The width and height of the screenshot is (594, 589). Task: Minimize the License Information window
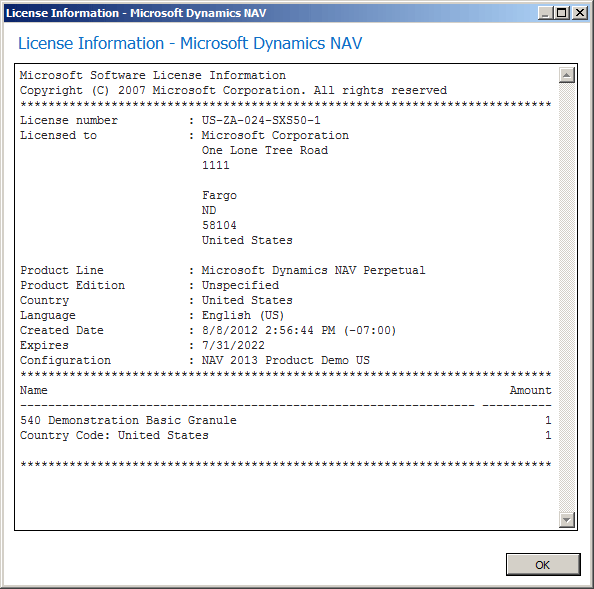(x=546, y=13)
